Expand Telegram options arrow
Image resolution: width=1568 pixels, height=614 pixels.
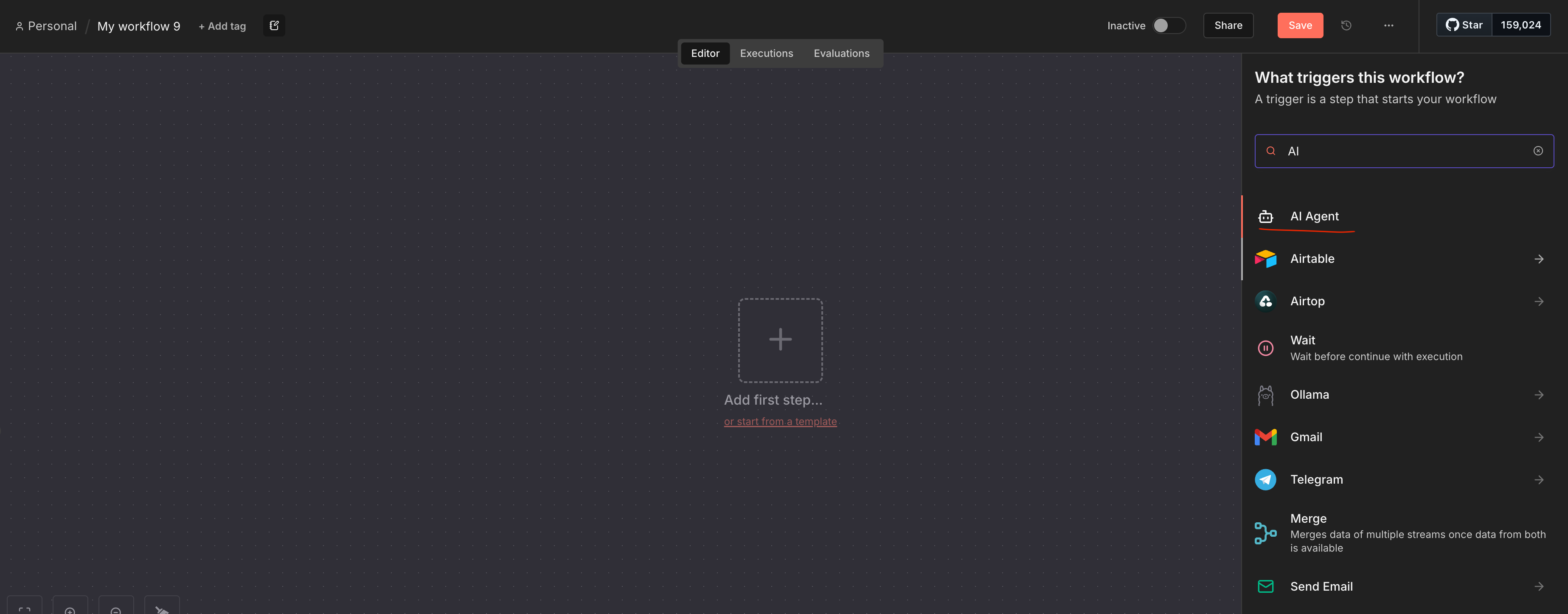(x=1538, y=480)
